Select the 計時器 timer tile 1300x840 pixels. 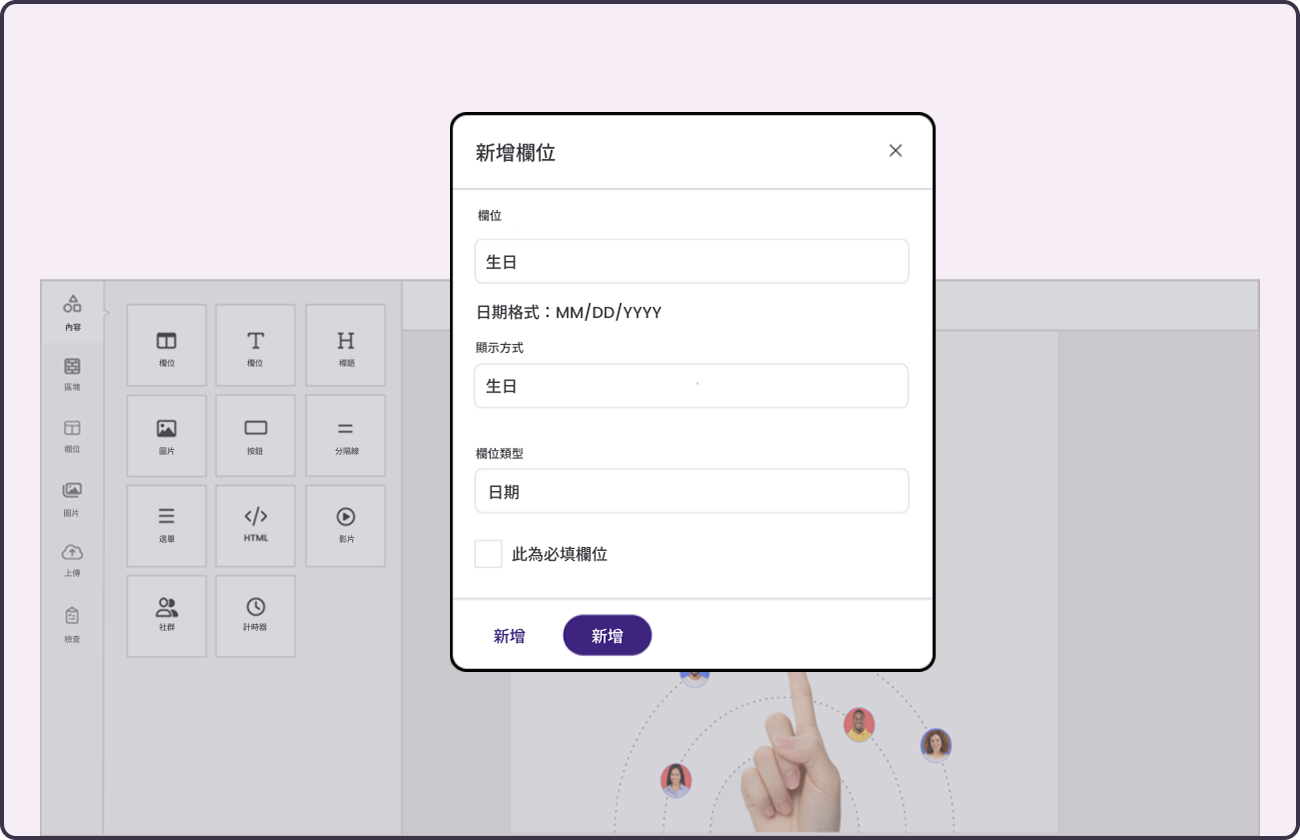[x=256, y=616]
